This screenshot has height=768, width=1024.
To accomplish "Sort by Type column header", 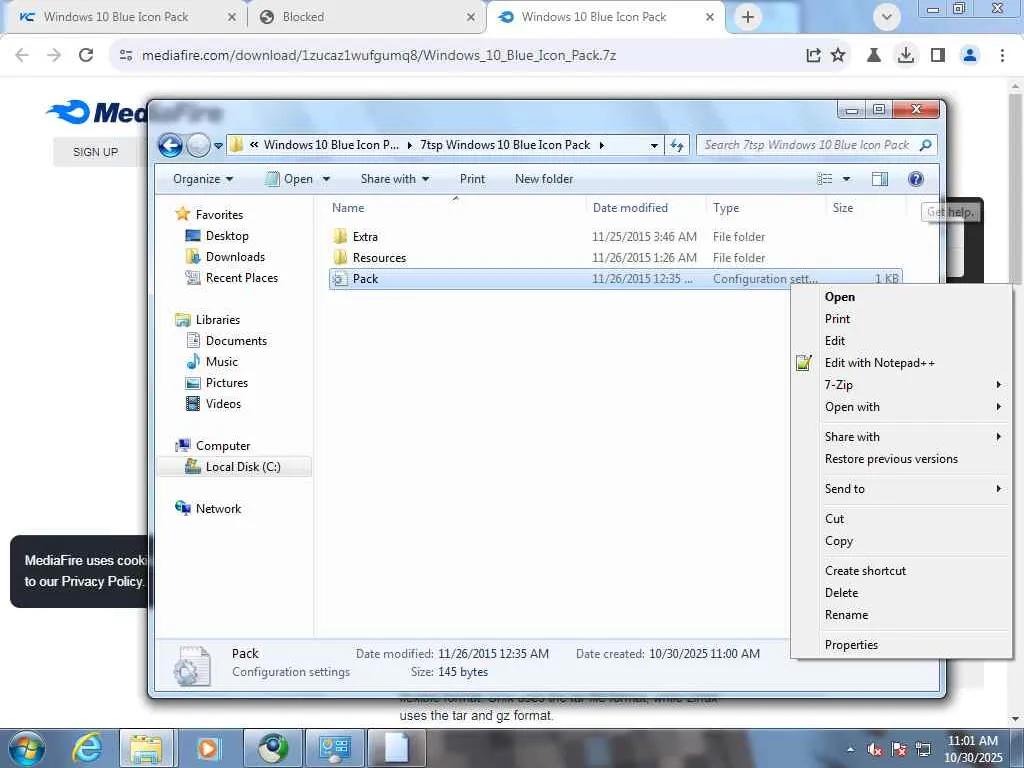I will [x=726, y=208].
